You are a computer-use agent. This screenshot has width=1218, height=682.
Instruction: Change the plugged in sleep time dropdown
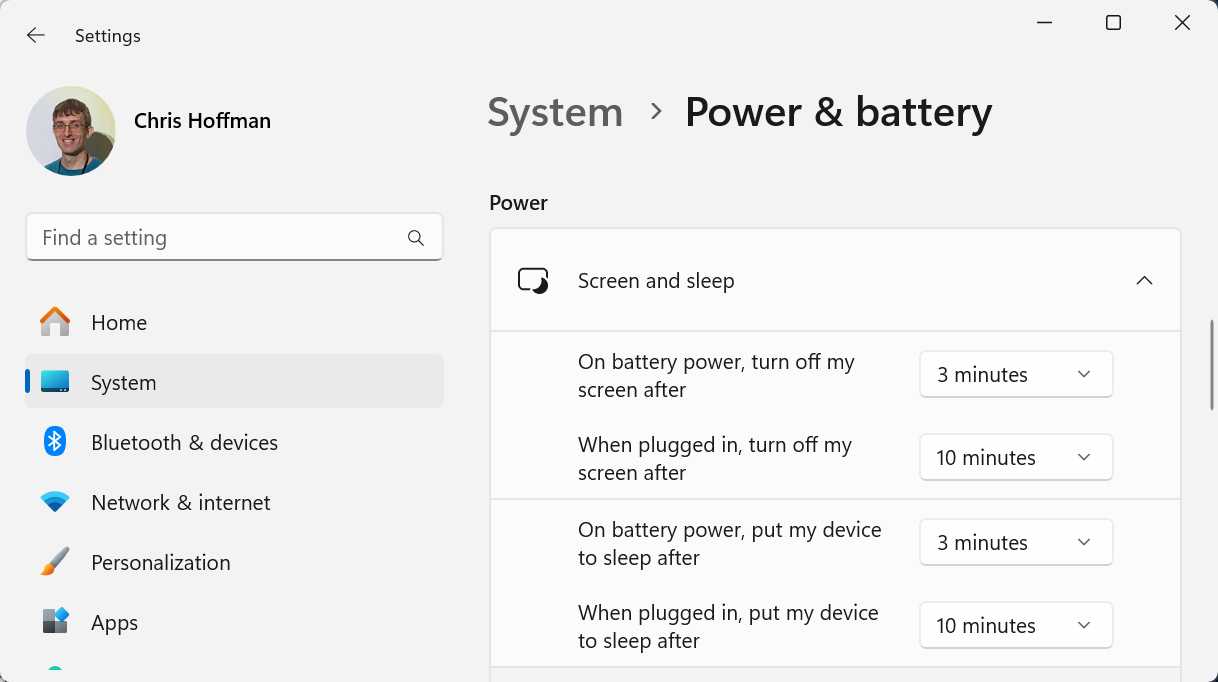click(1015, 625)
